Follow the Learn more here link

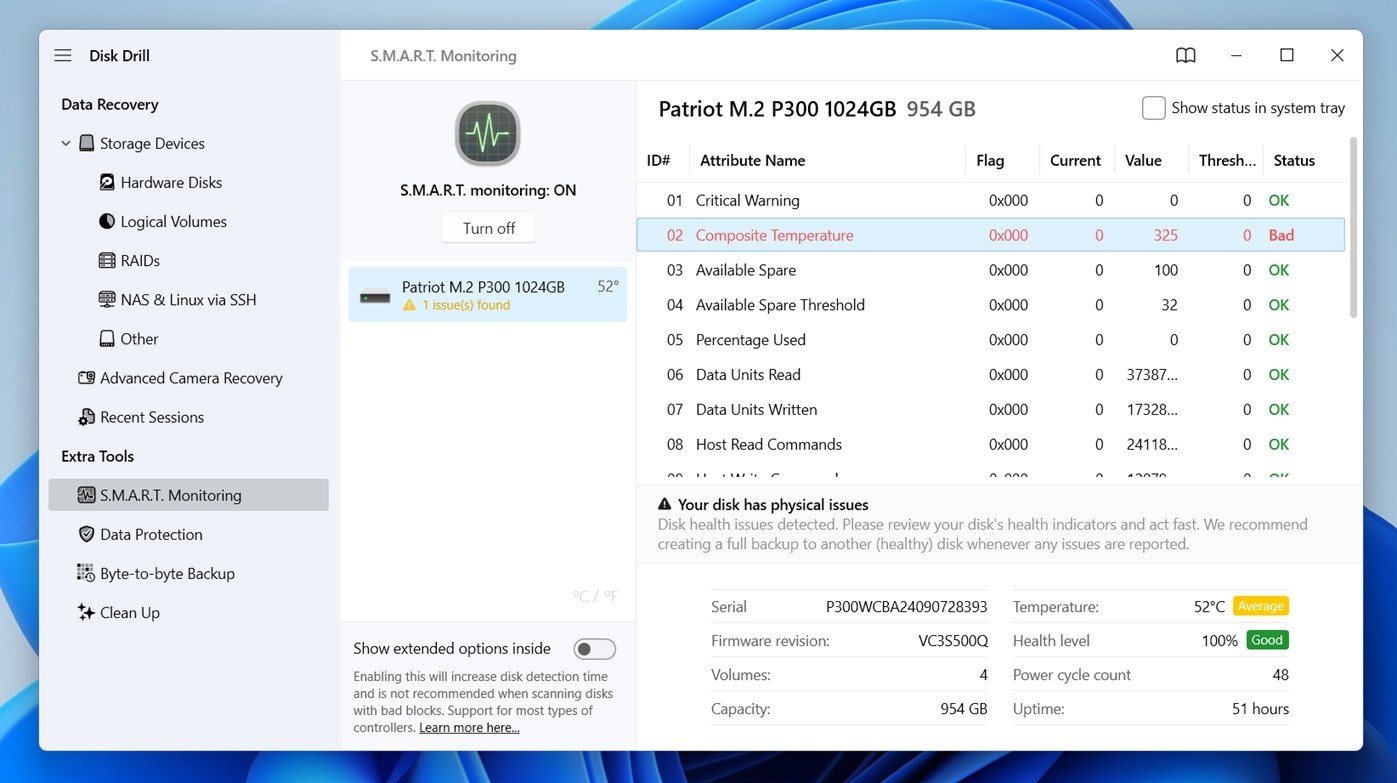(x=469, y=728)
